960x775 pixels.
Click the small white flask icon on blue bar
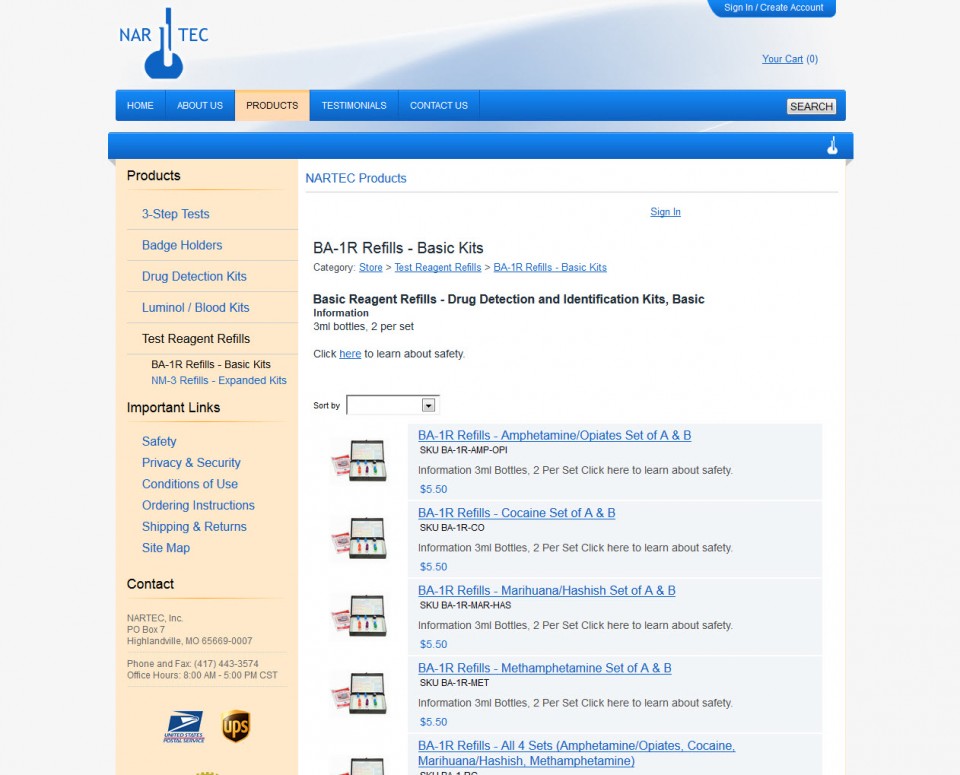832,146
